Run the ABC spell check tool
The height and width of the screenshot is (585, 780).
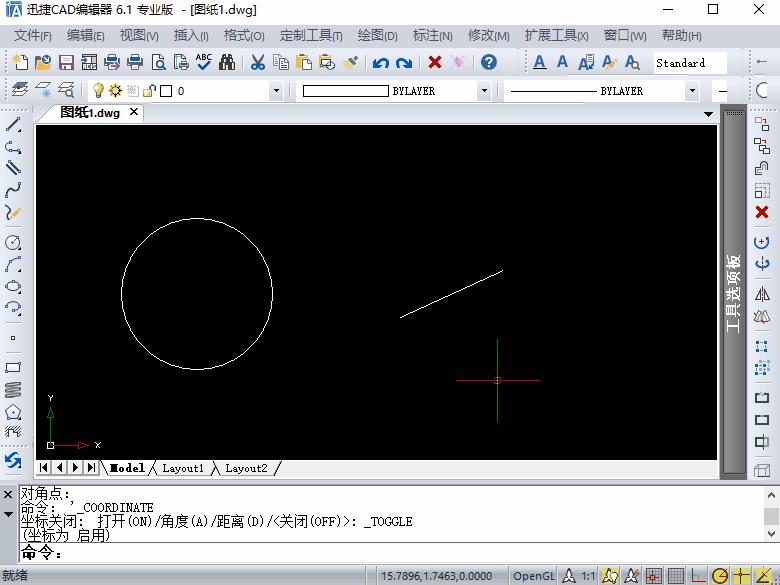pyautogui.click(x=204, y=62)
